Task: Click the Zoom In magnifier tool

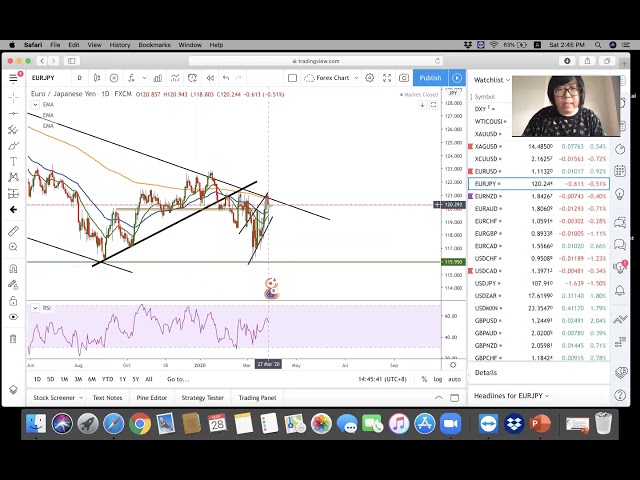Action: point(13,249)
